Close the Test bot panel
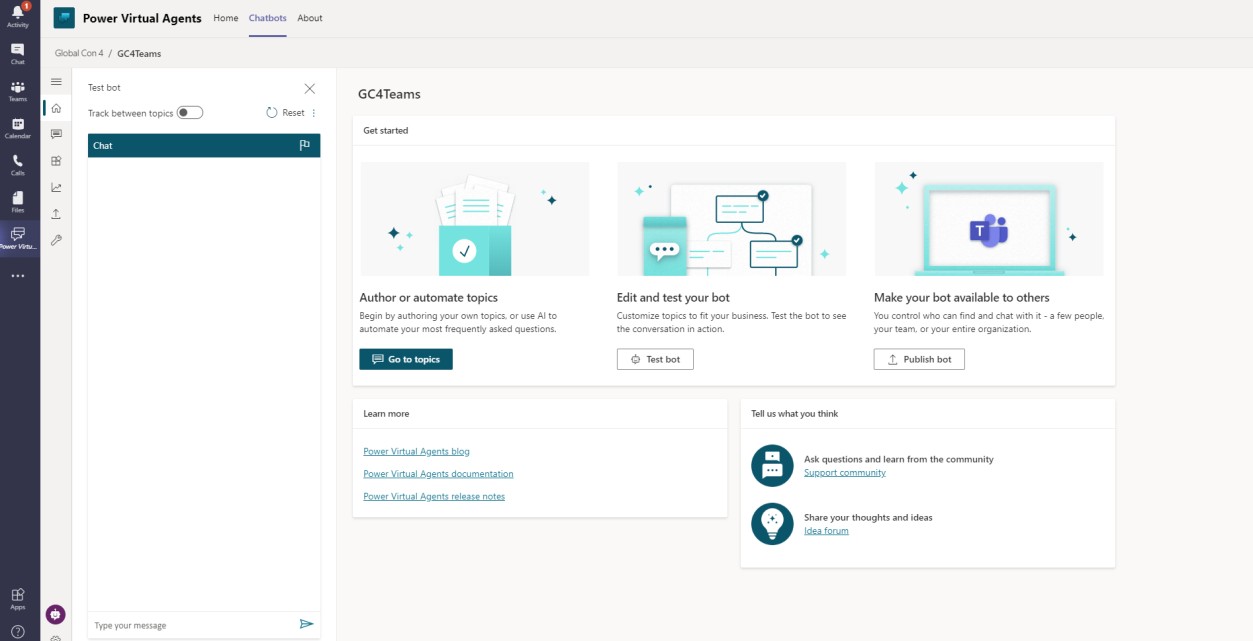 coord(310,88)
